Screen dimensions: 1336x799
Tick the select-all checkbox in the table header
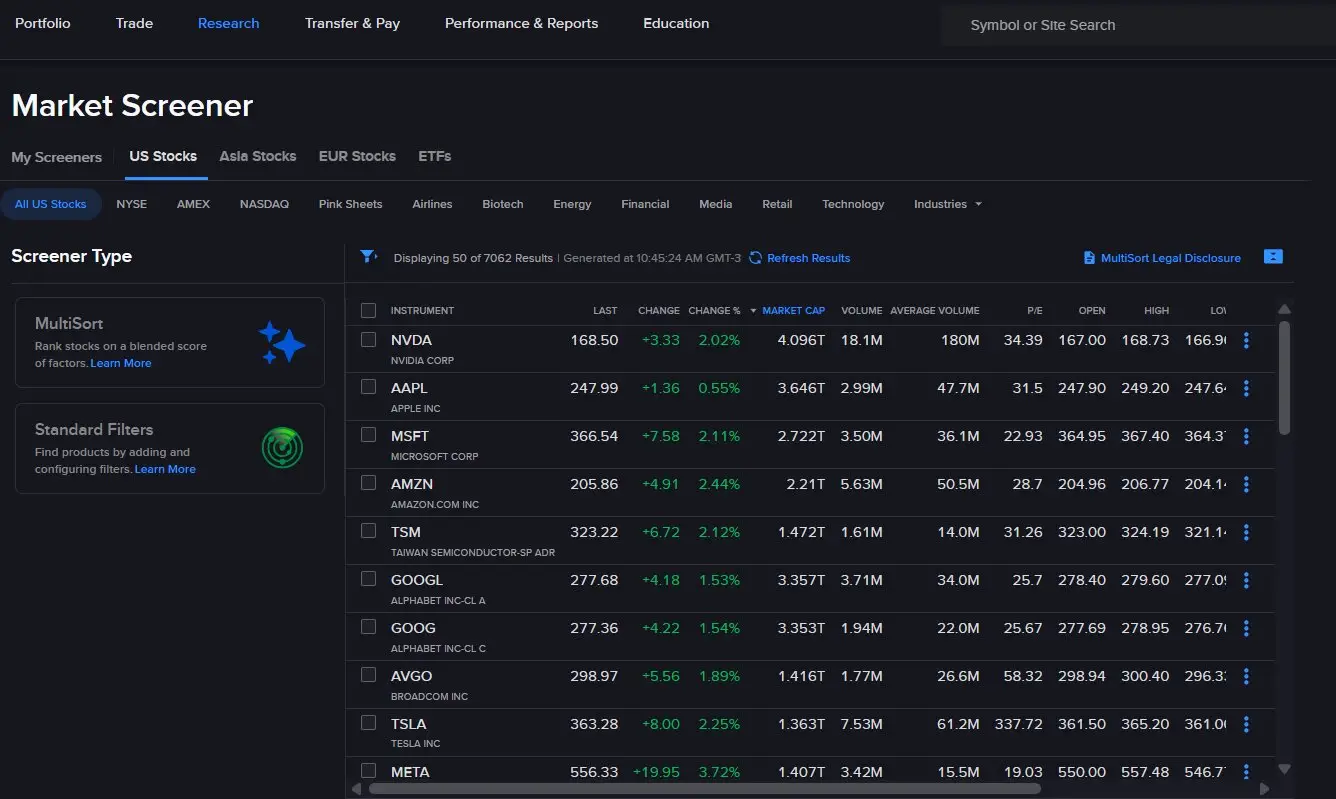click(368, 310)
